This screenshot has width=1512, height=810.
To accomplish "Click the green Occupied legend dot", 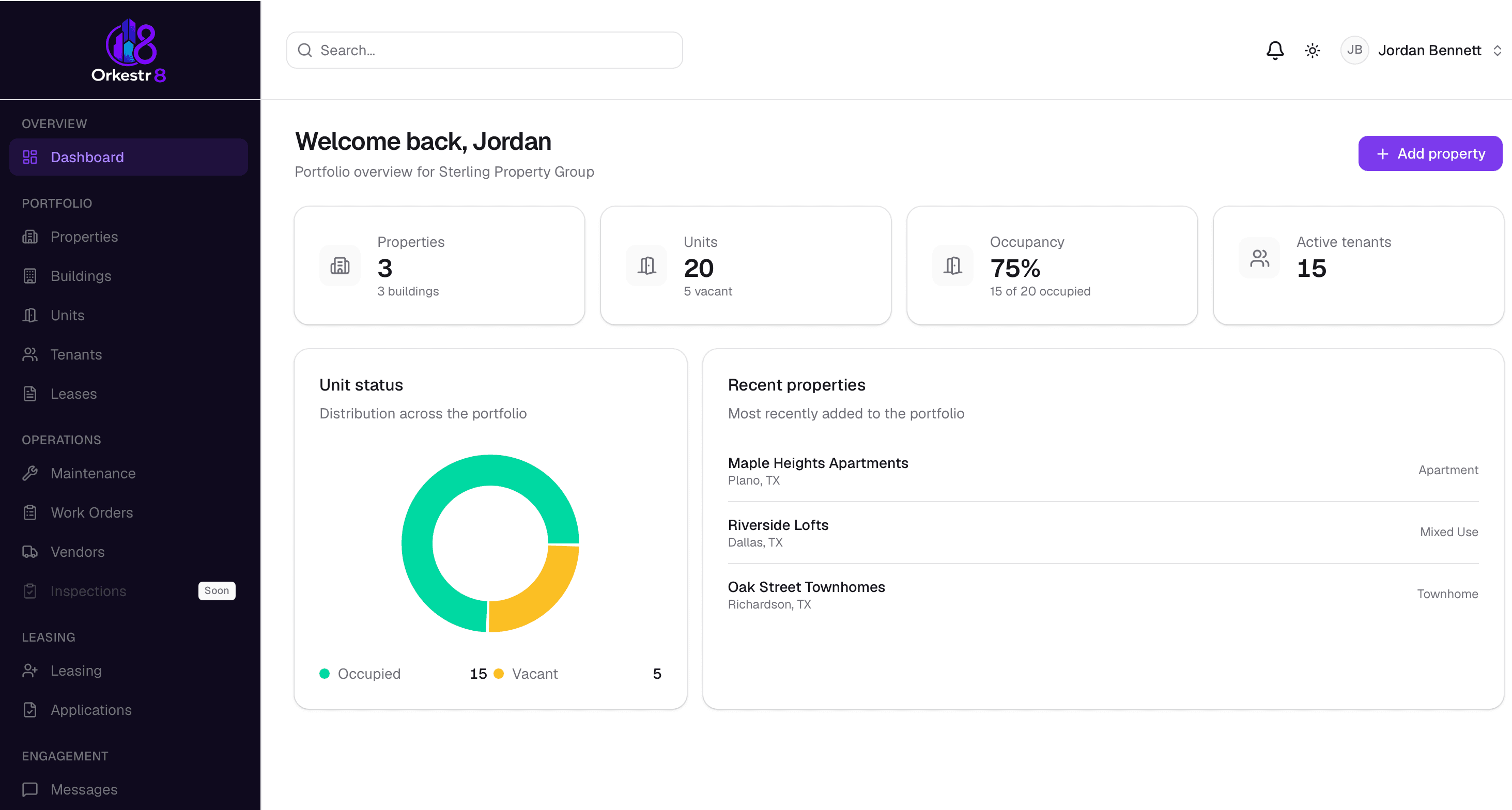I will pyautogui.click(x=325, y=674).
